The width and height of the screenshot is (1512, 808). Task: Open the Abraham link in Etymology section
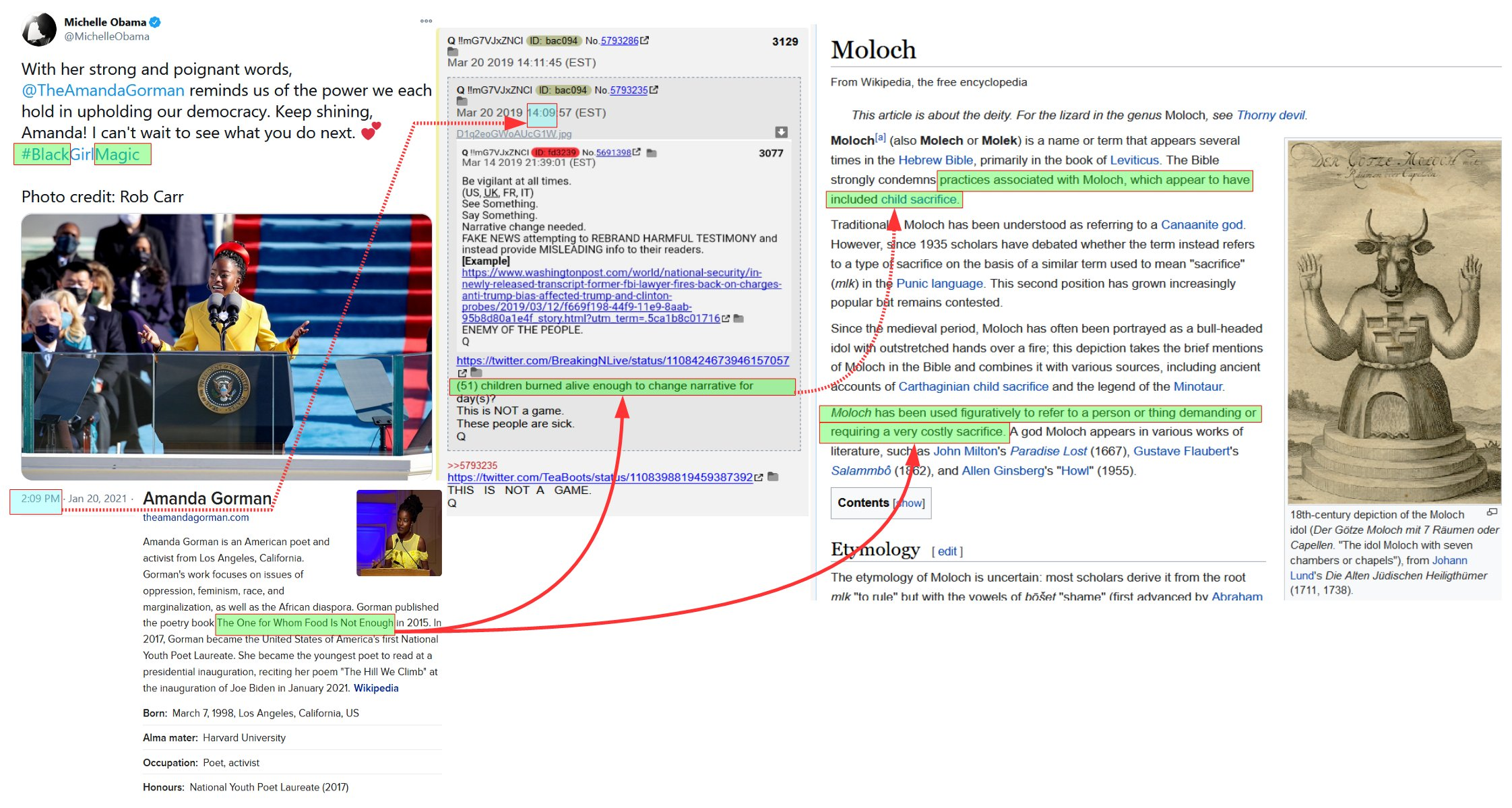tap(1237, 596)
